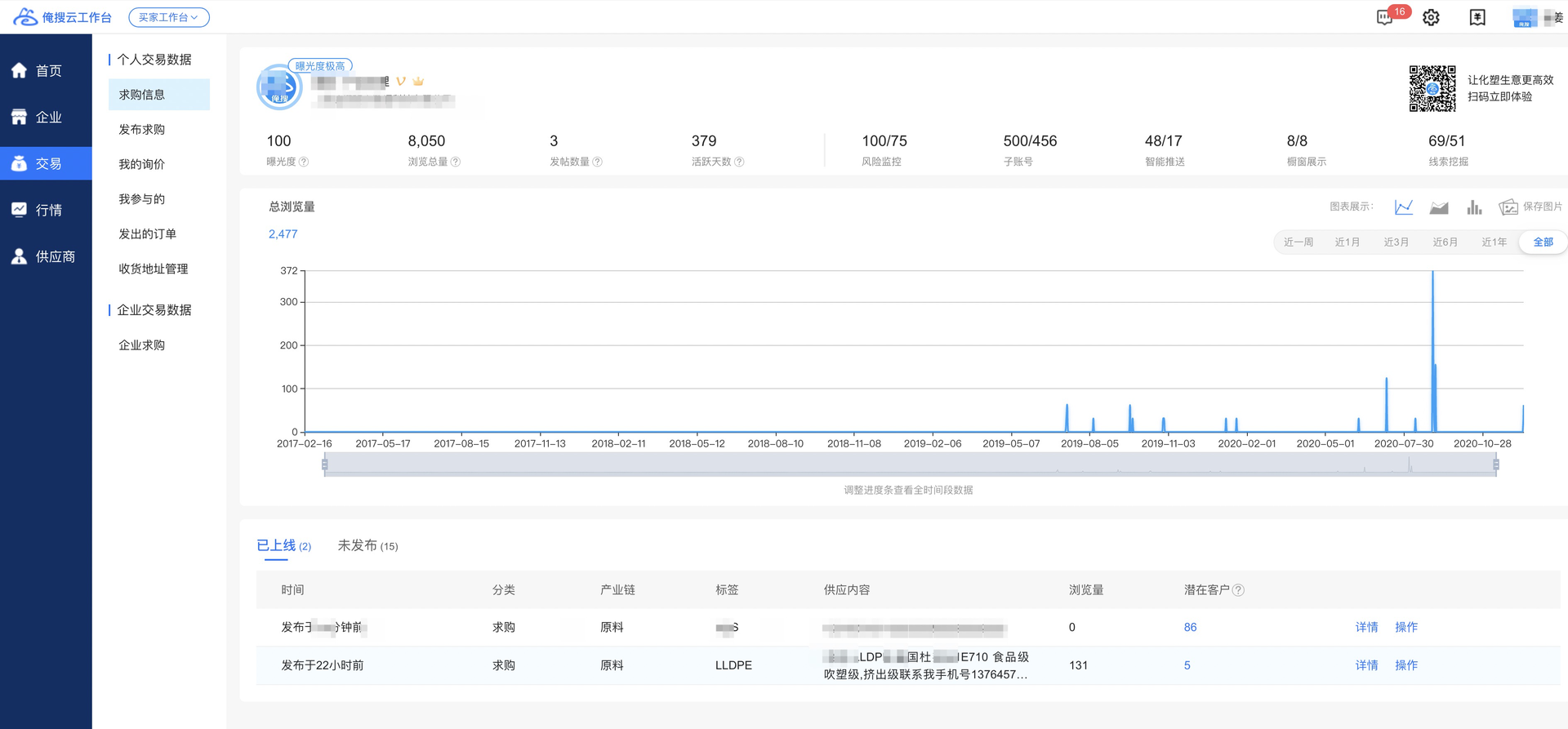Open the messages icon with 16 badge
The width and height of the screenshot is (1568, 729).
click(1386, 17)
